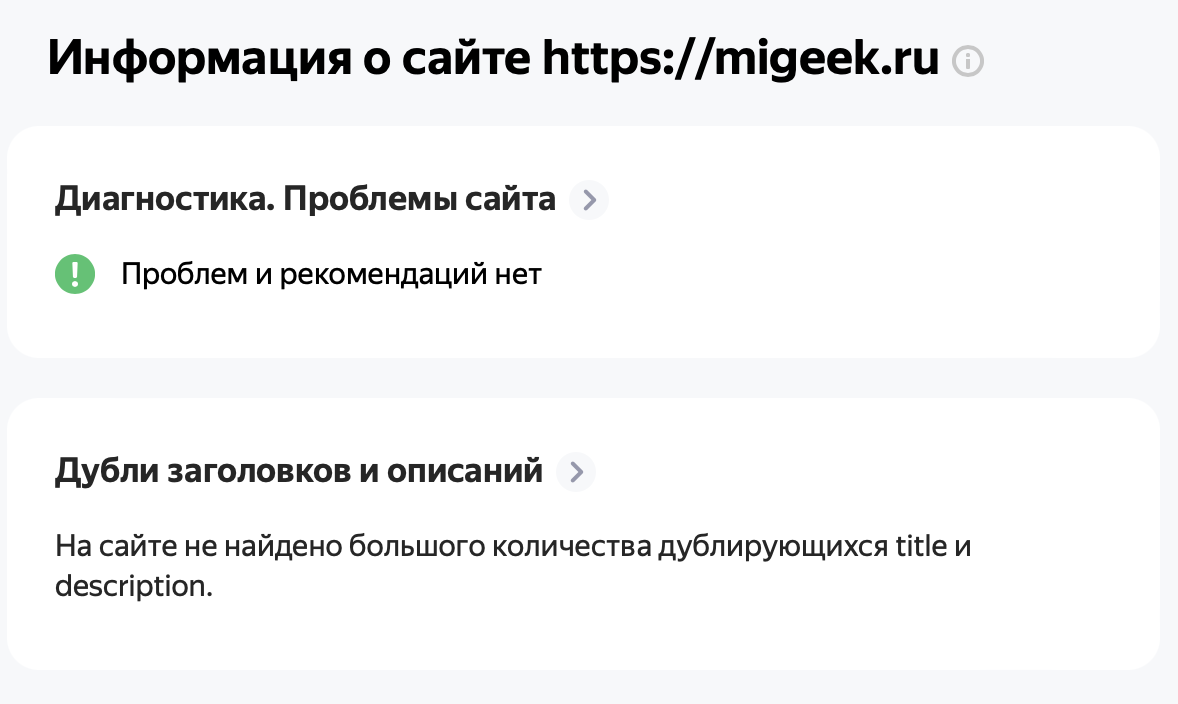Open the Диагностика. Проблемы сайта heading link

click(305, 199)
